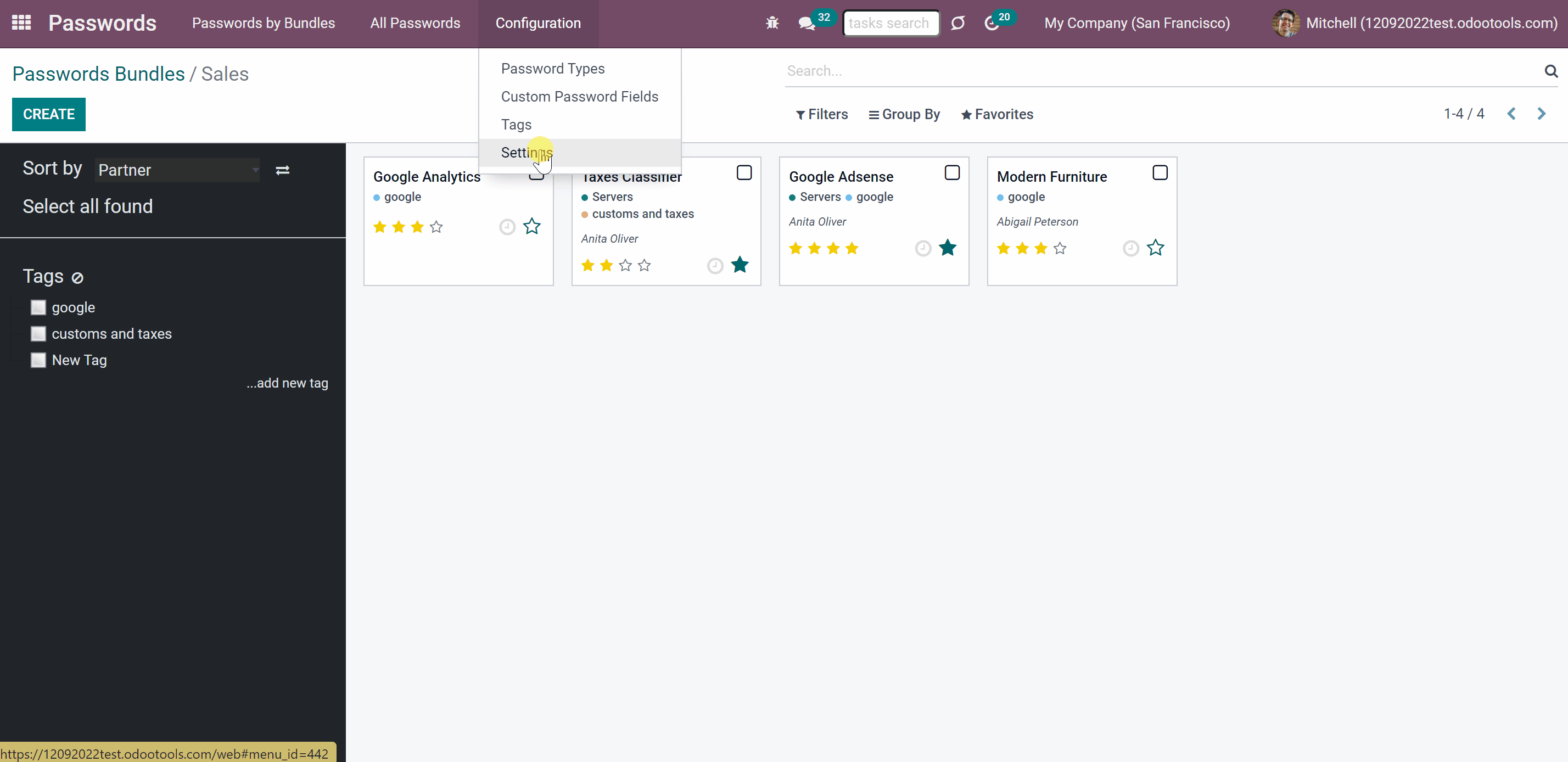Toggle favorite star on Modern Furniture card
The image size is (1568, 762).
(1155, 248)
